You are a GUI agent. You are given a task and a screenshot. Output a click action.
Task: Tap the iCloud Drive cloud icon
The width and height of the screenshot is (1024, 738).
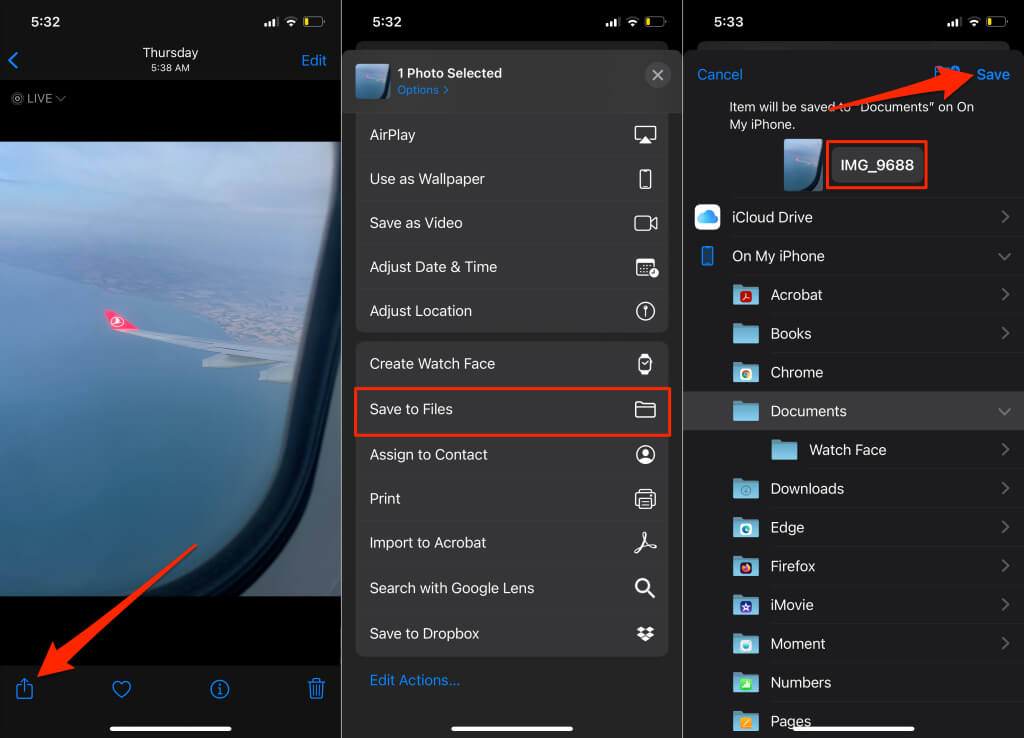[x=708, y=217]
